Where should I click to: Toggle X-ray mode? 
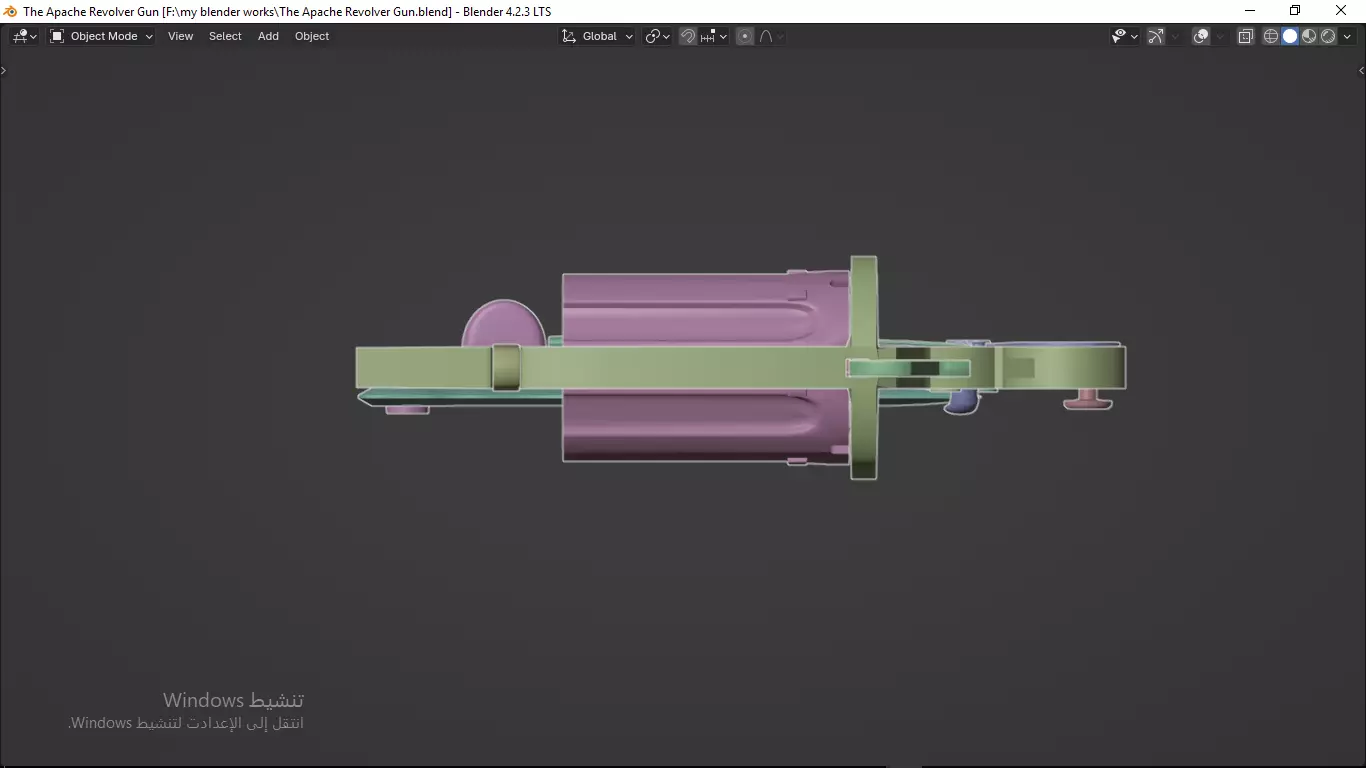[x=1245, y=36]
